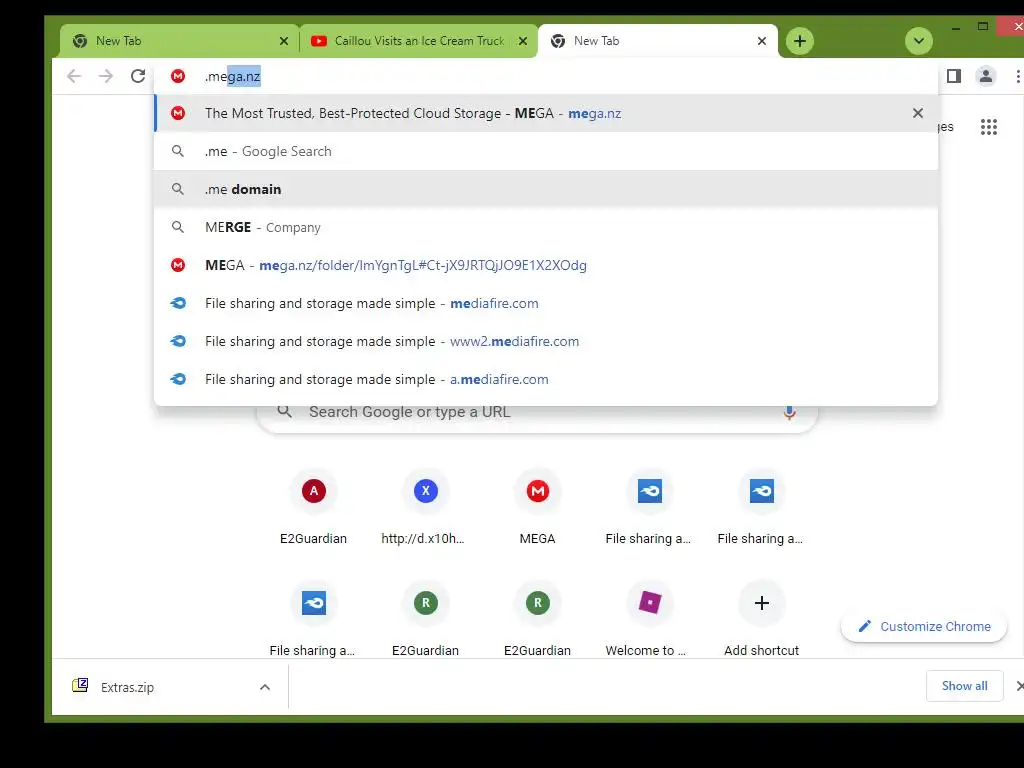The height and width of the screenshot is (768, 1024).
Task: Click the MEGA icon in the address bar
Action: tap(178, 76)
